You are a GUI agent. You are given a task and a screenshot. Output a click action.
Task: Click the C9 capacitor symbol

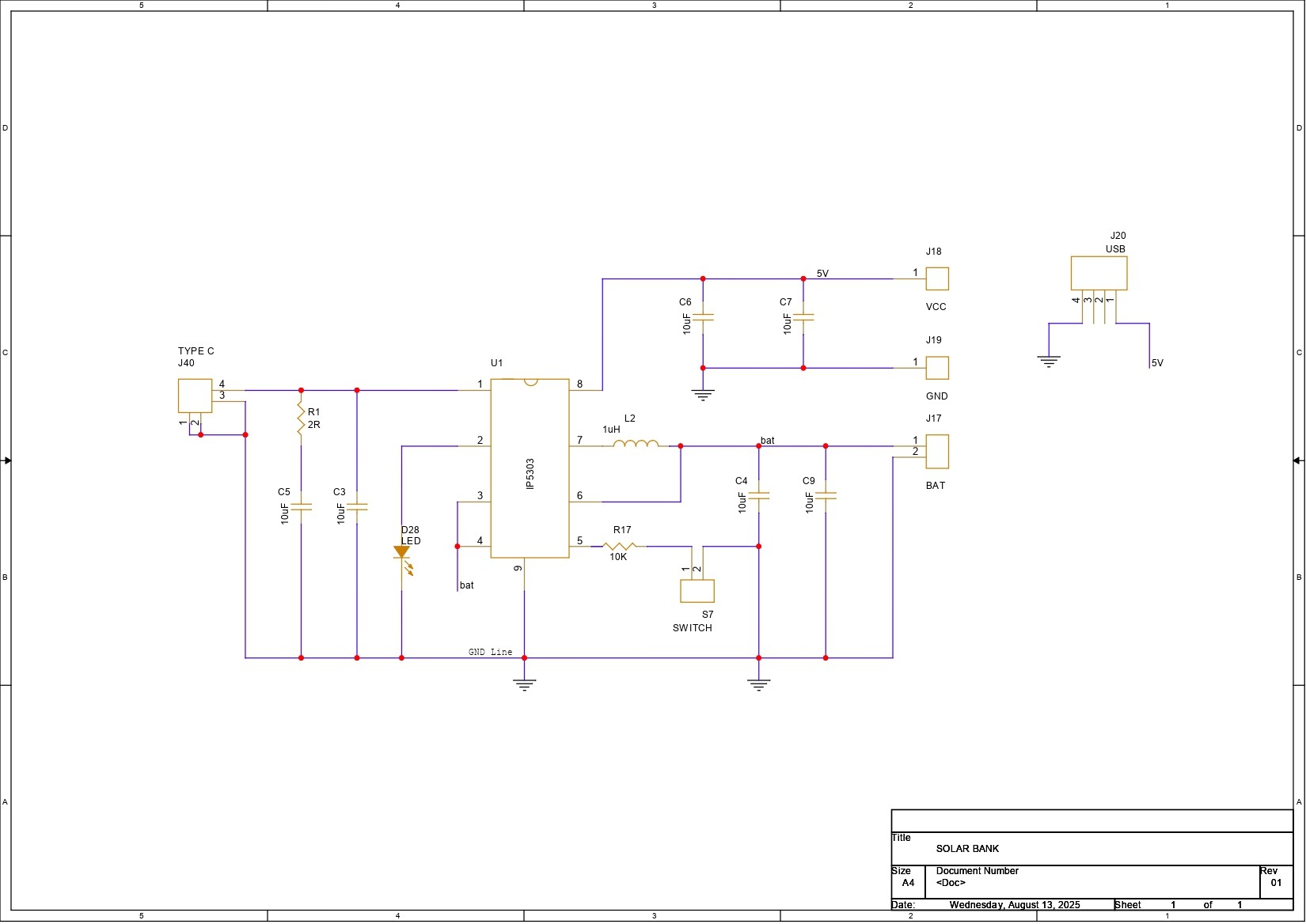pos(826,496)
